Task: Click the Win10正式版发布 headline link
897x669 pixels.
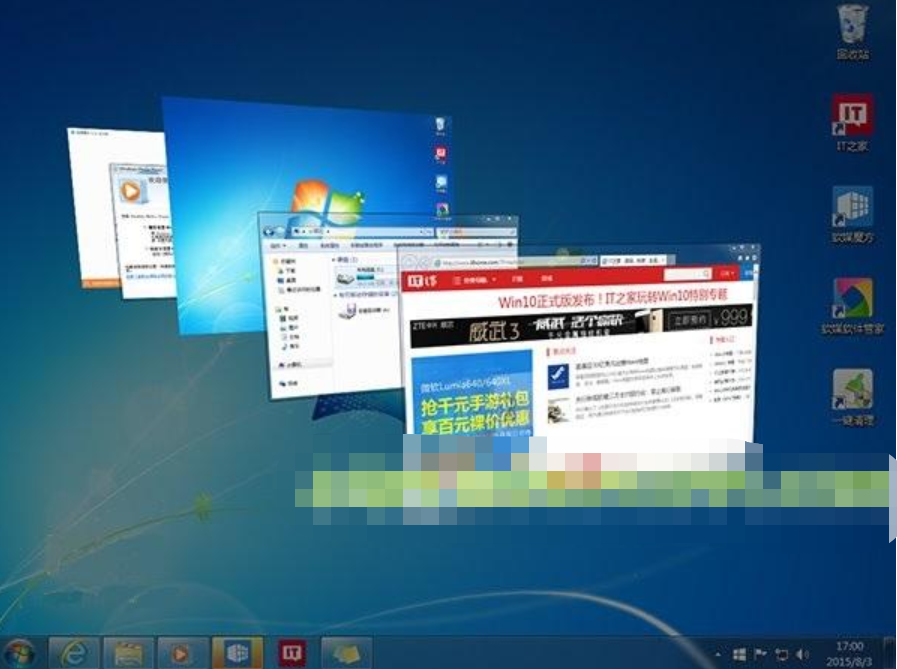Action: click(613, 299)
